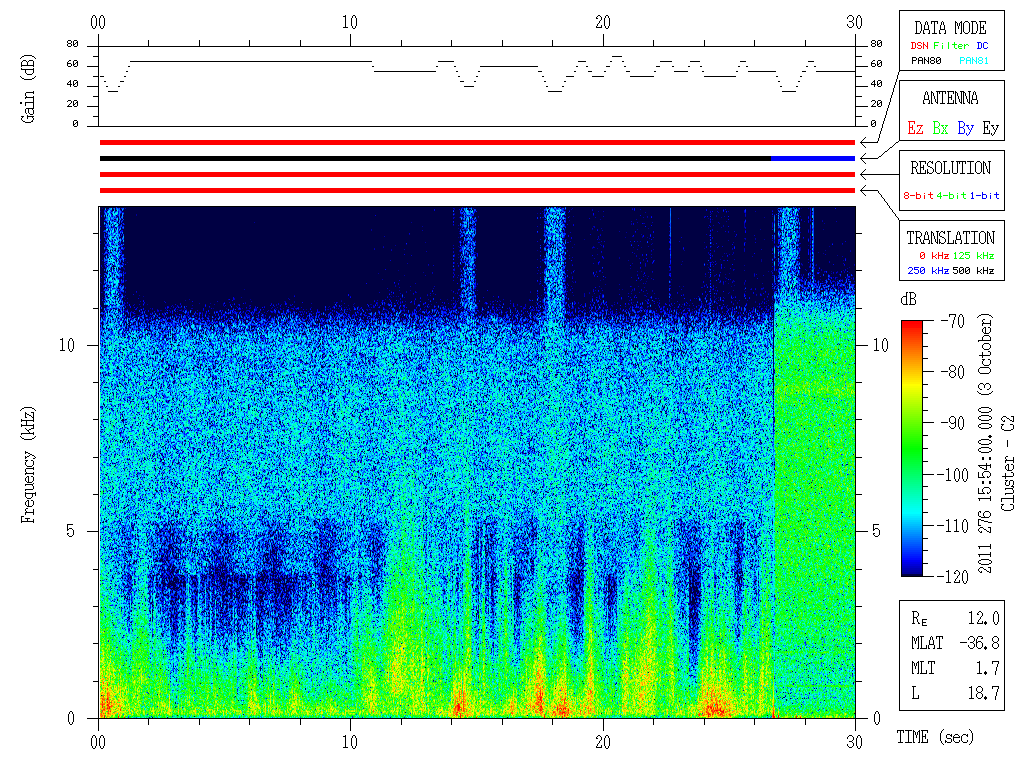Click the 20 tick on bottom time axis
1024x768 pixels.
pos(603,742)
